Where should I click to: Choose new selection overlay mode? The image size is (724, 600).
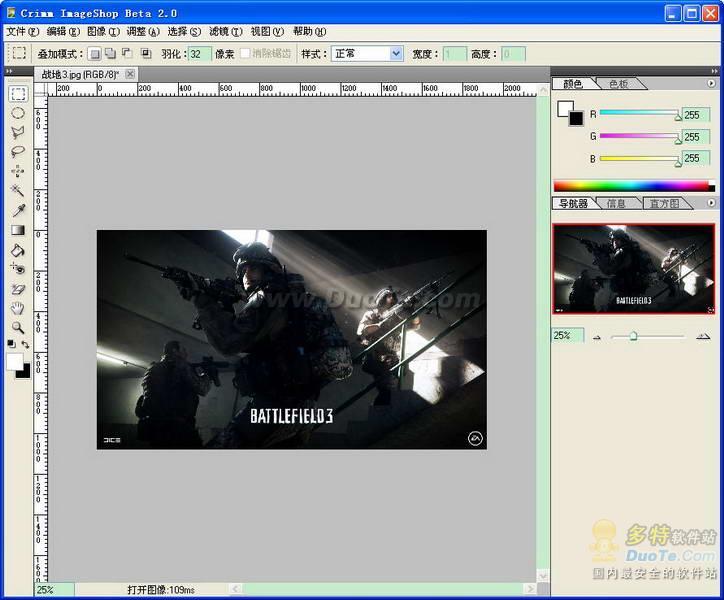pyautogui.click(x=94, y=54)
